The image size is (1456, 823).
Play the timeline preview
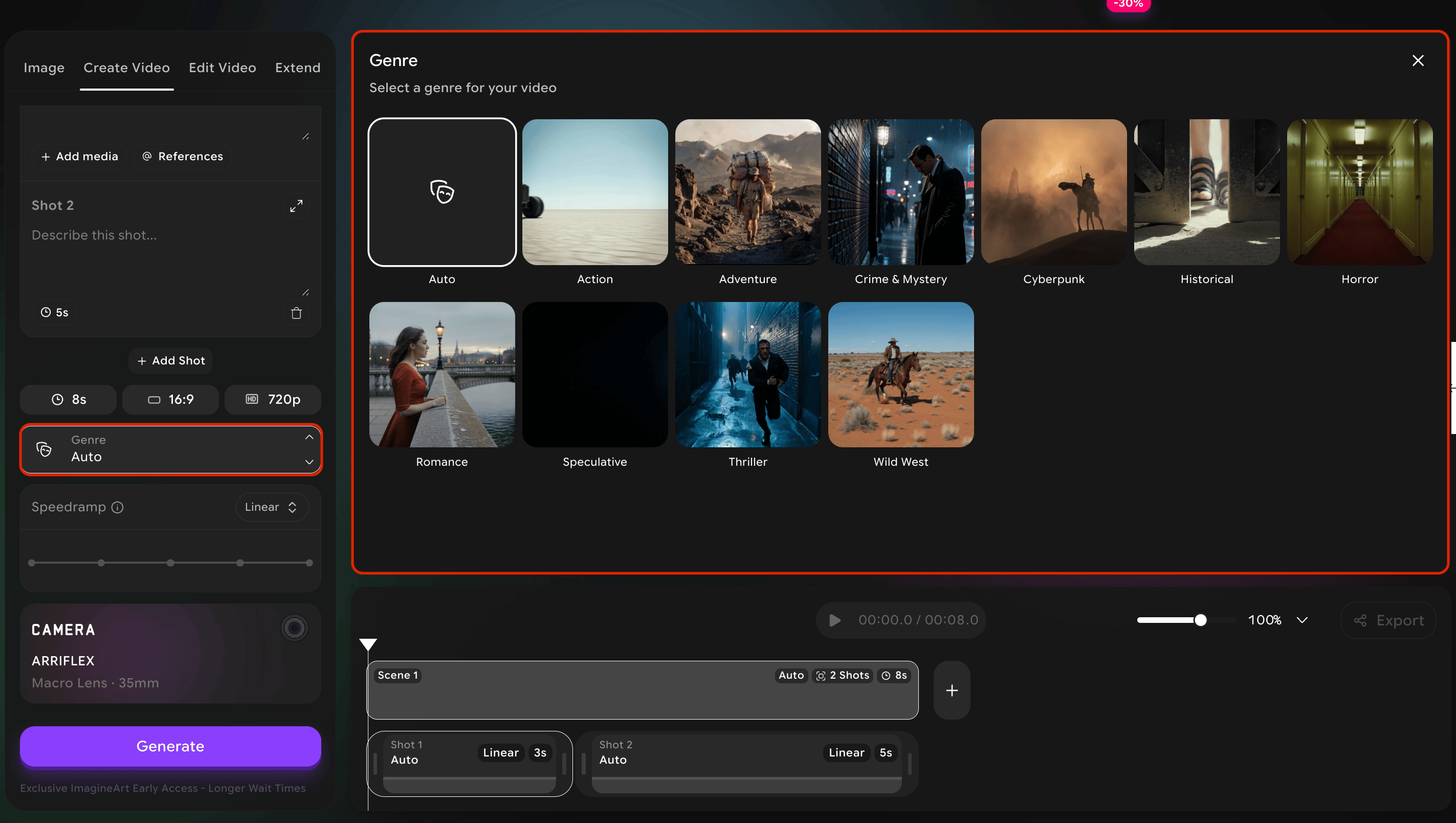[834, 620]
